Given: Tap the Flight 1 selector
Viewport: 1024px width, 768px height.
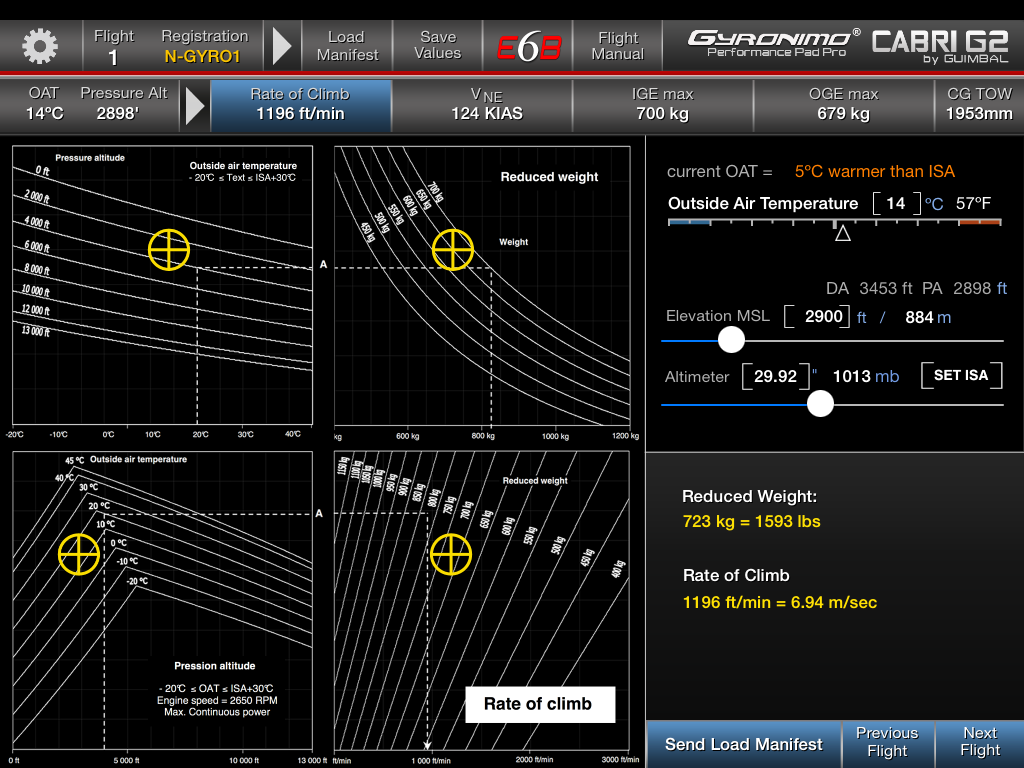Looking at the screenshot, I should [114, 46].
